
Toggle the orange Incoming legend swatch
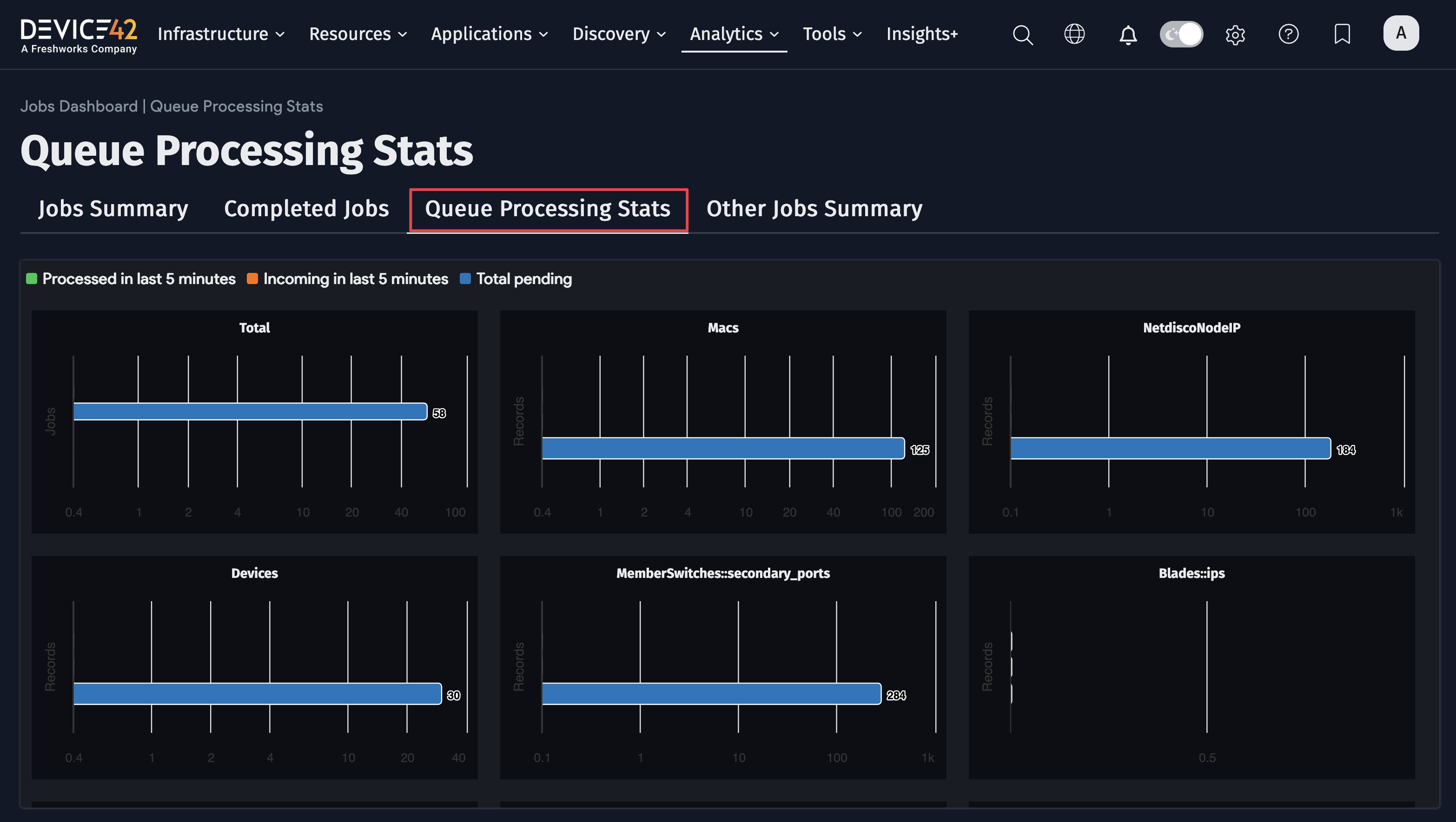tap(252, 278)
